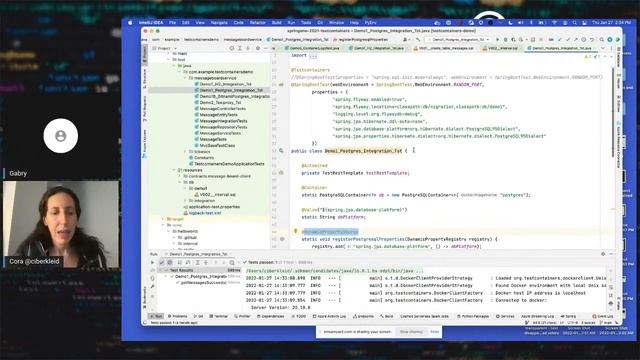Collapse the db folder node
Screen dimensions: 640x360
pos(180,182)
